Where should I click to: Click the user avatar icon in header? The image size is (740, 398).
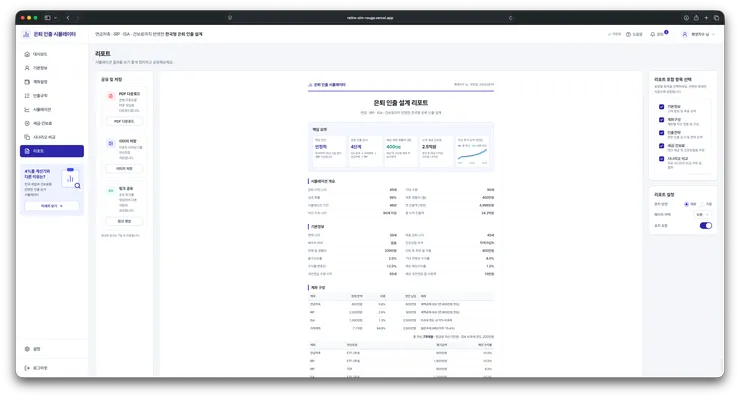[x=685, y=34]
